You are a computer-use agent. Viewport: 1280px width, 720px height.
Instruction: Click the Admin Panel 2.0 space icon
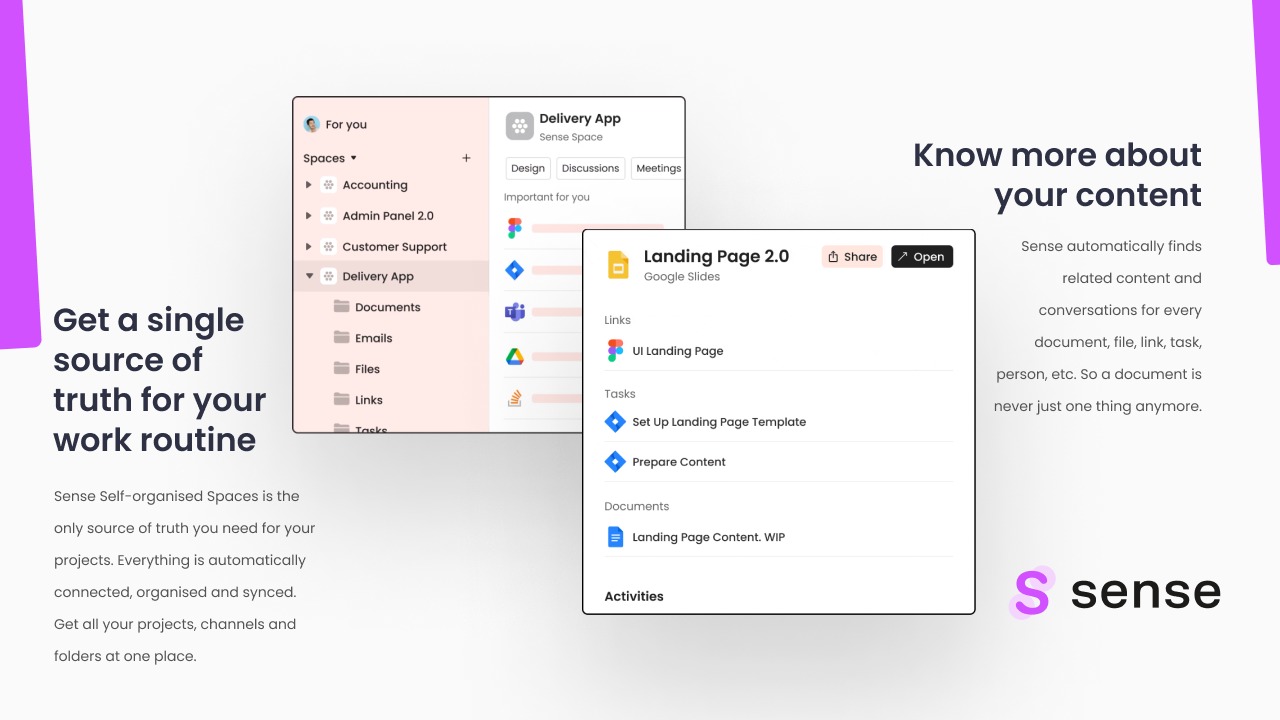(x=328, y=216)
